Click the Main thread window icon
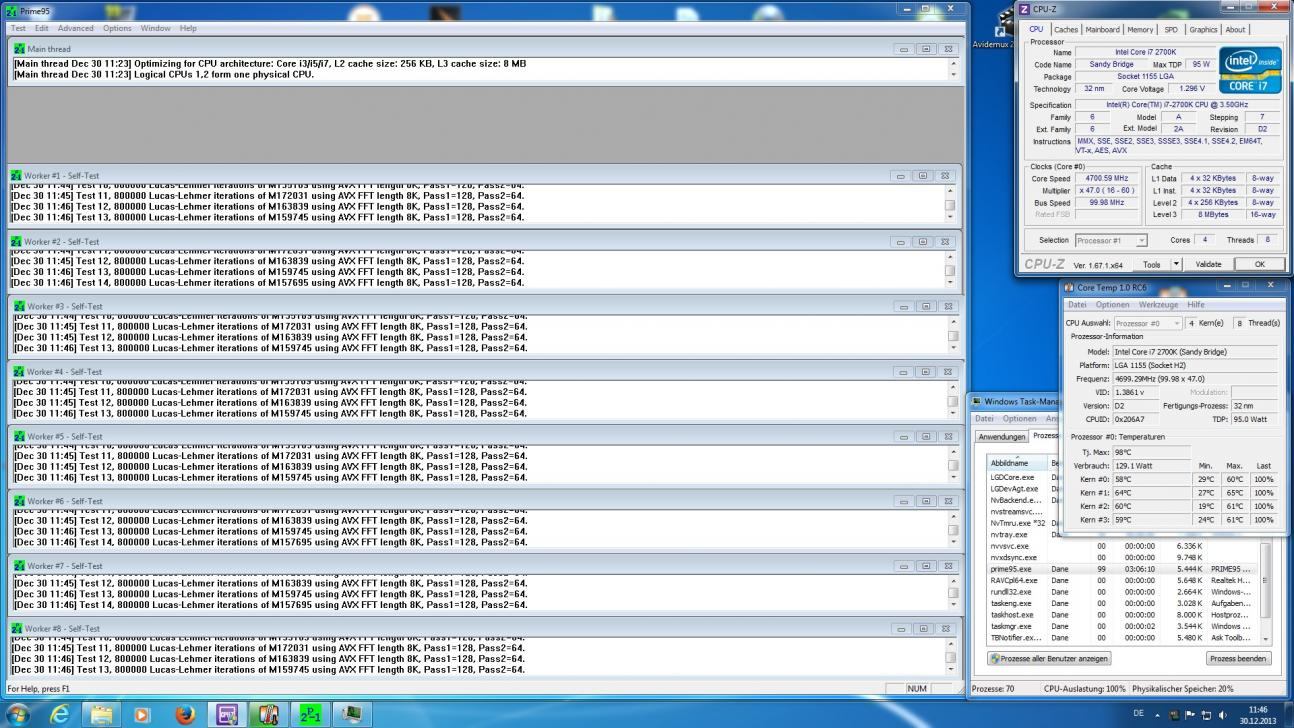Screen dimensions: 1294x728 17,48
